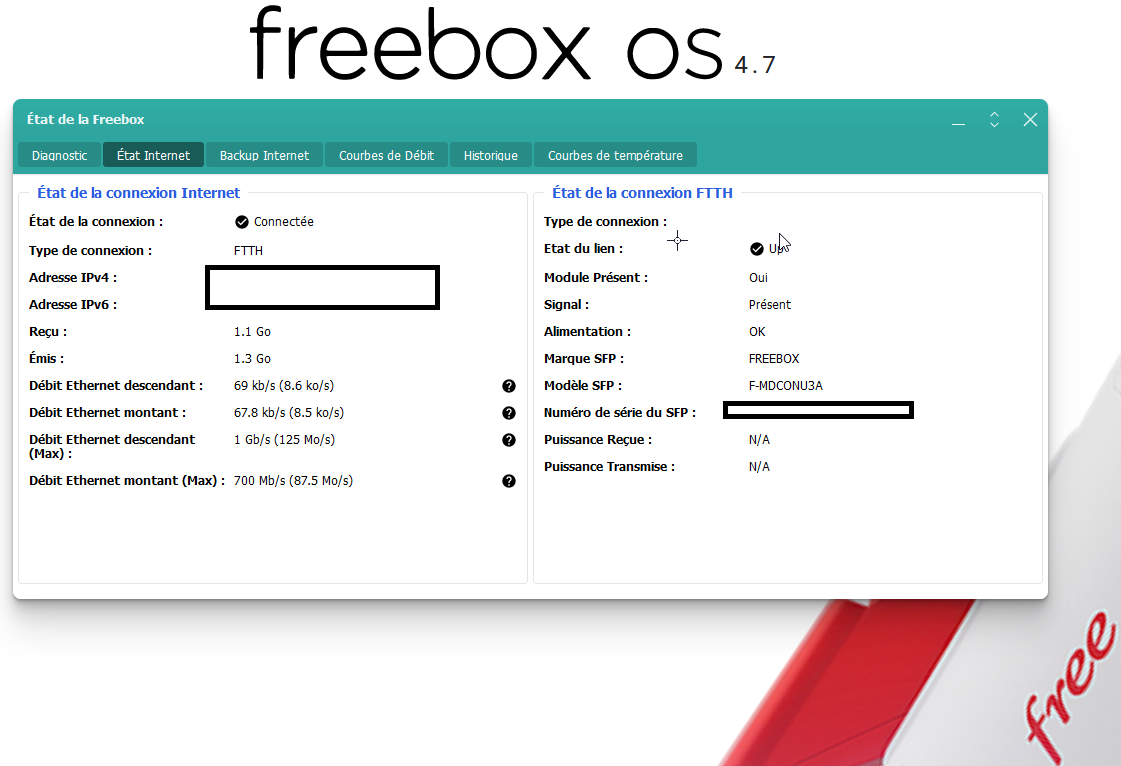This screenshot has height=766, width=1121.
Task: Click the OS version number 4.7
Action: 755,65
